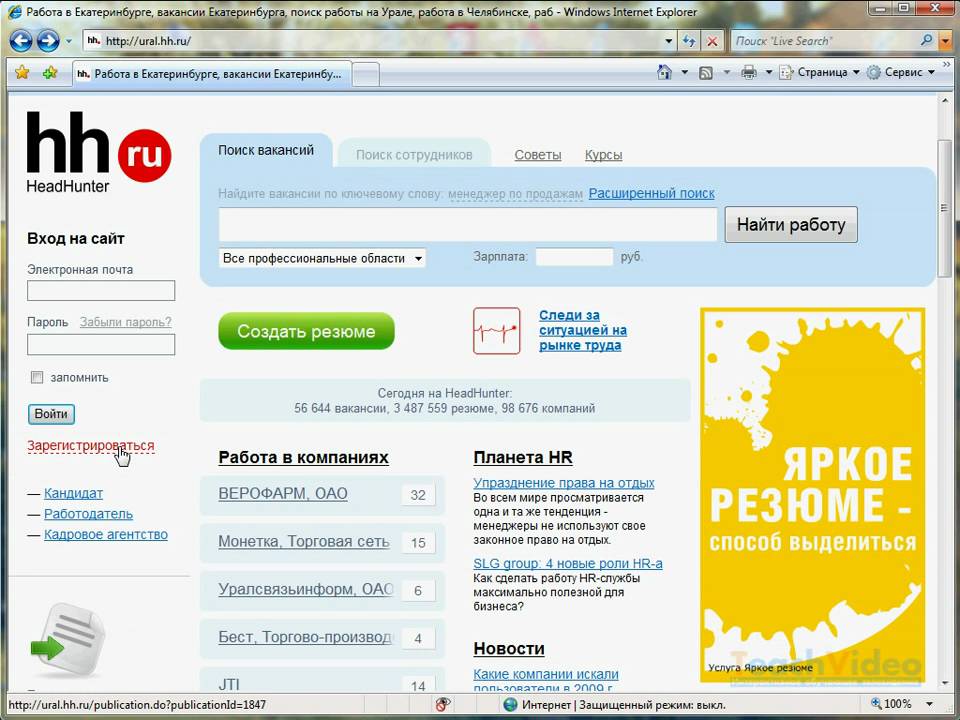
Task: Click example keyword менеджер по продажам
Action: click(516, 194)
